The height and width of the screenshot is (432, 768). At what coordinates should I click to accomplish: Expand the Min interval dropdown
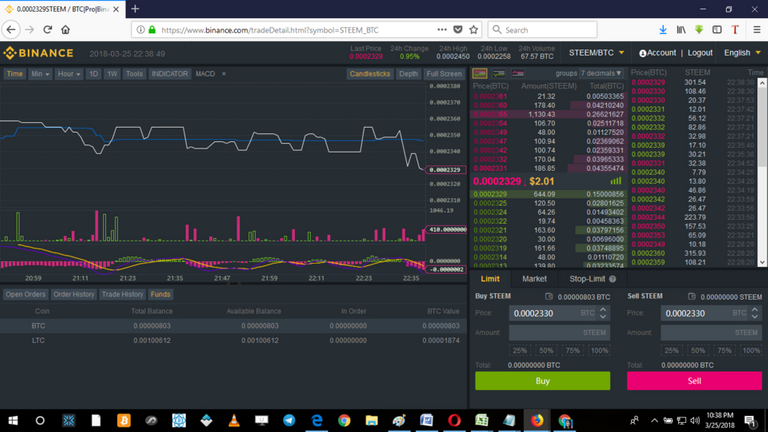coord(40,74)
